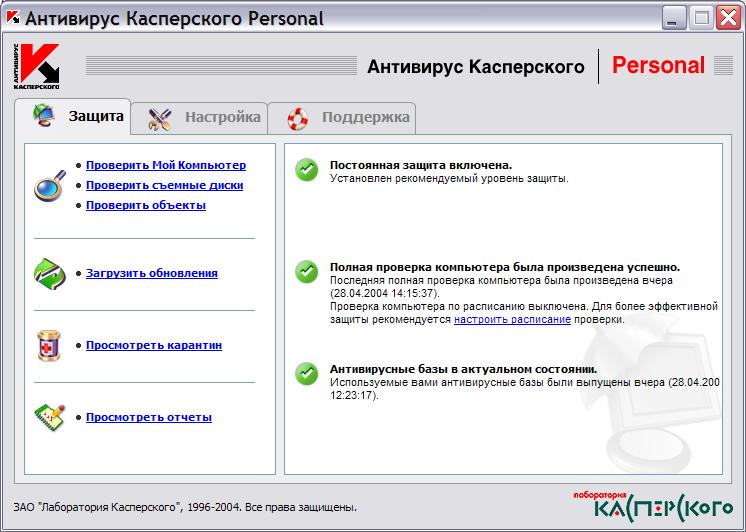Click the lifebuoy icon on Поддержка tab

point(298,119)
